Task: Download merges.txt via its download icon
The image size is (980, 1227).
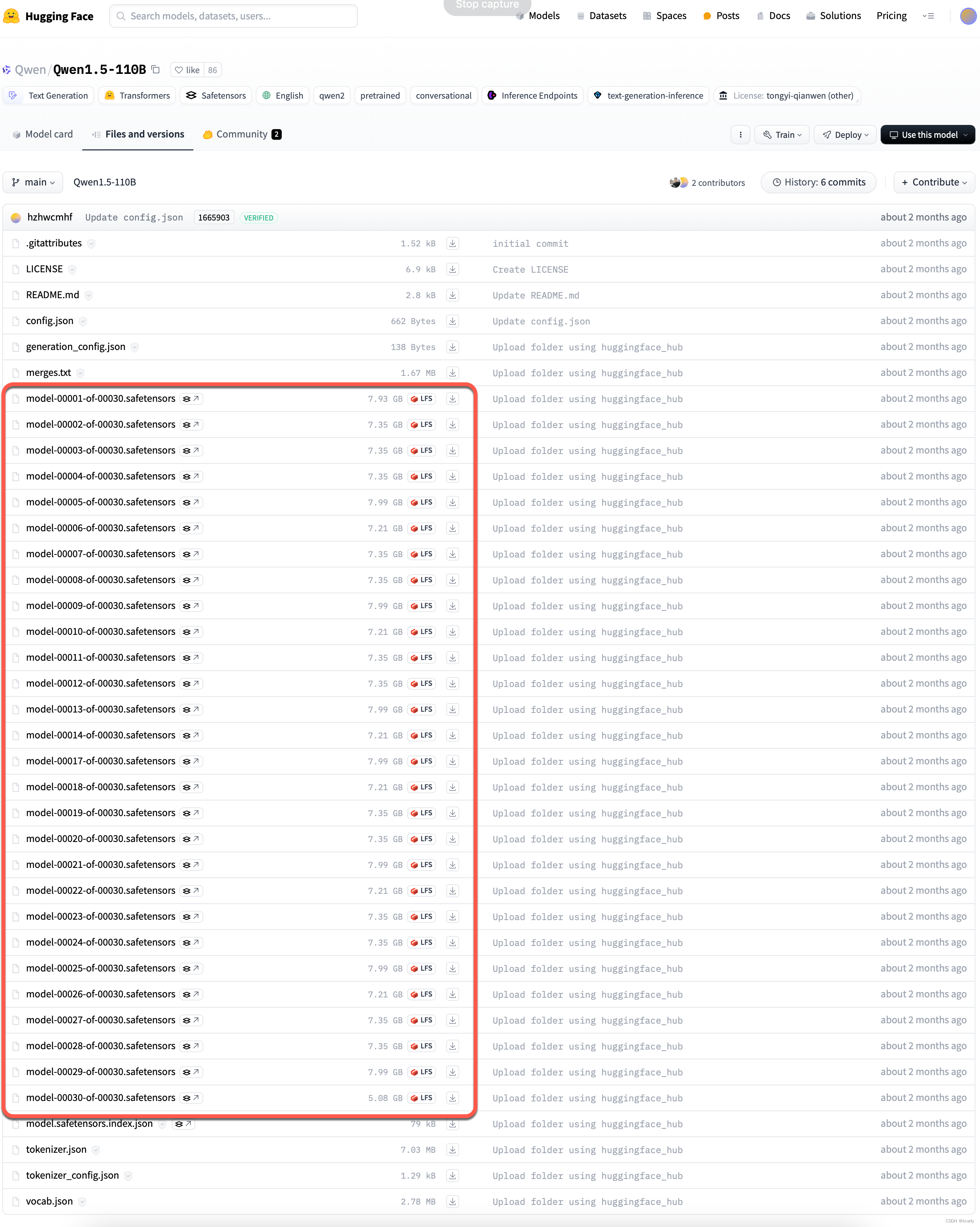Action: click(452, 373)
